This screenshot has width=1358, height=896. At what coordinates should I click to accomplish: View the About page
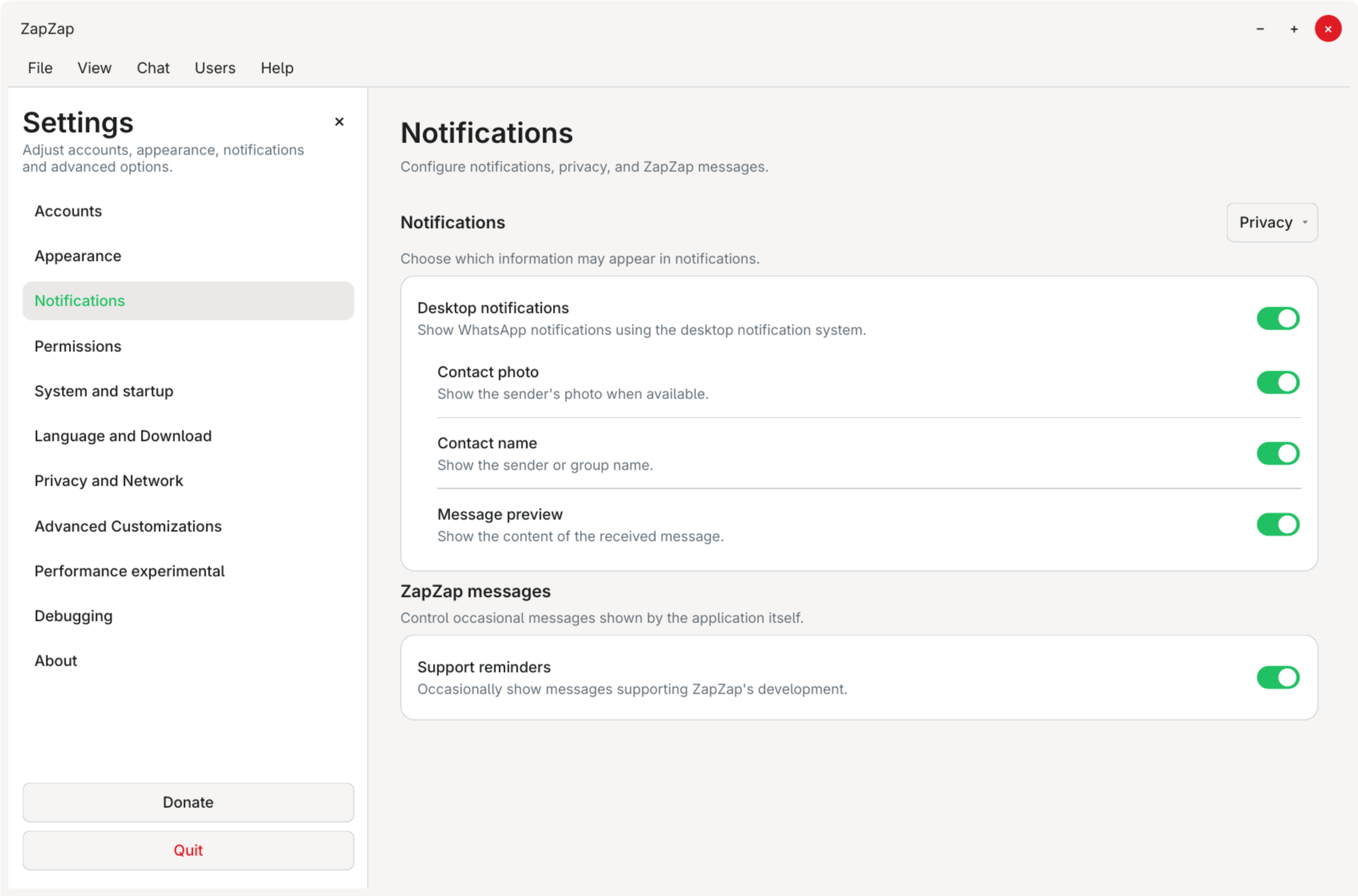click(188, 660)
